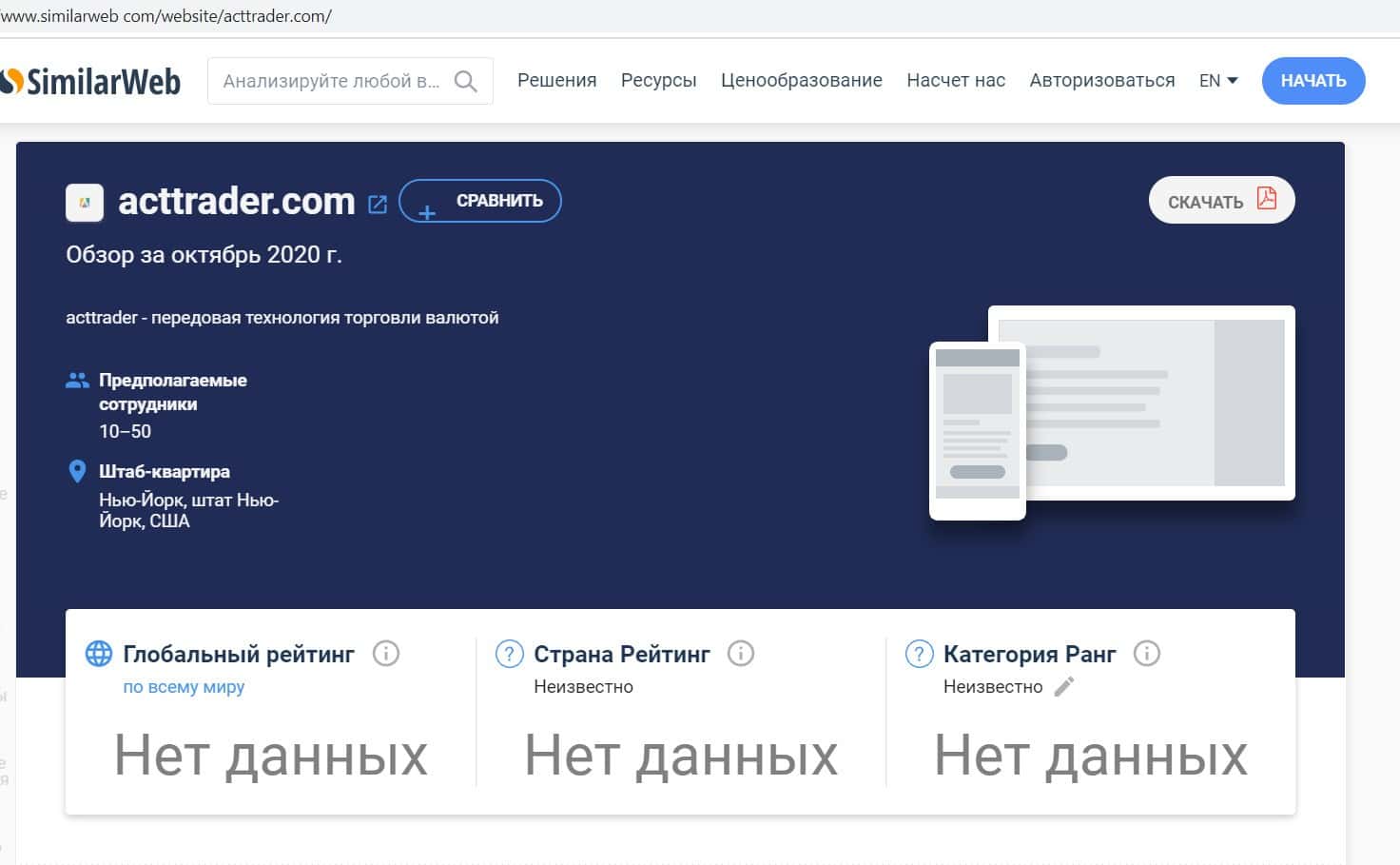Click the Глобальный рейтинг heading
The height and width of the screenshot is (865, 1400).
239,655
